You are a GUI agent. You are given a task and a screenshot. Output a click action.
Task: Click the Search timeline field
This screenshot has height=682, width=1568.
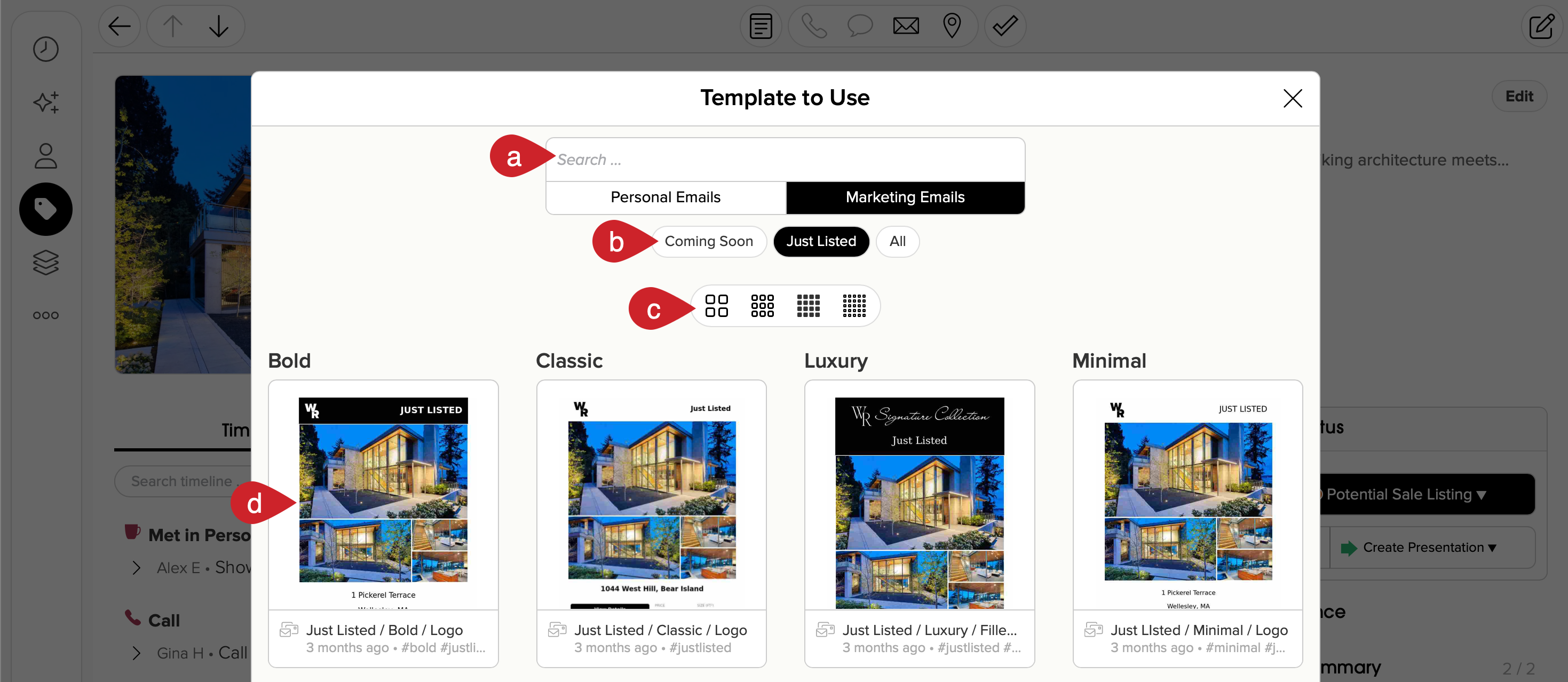tap(183, 481)
